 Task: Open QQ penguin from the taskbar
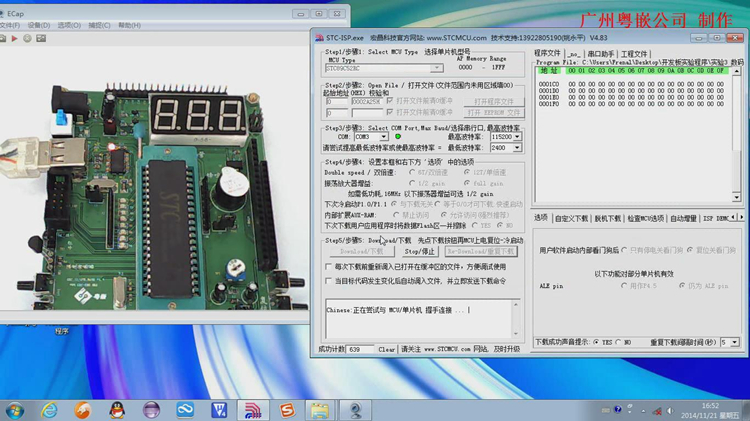(117, 410)
